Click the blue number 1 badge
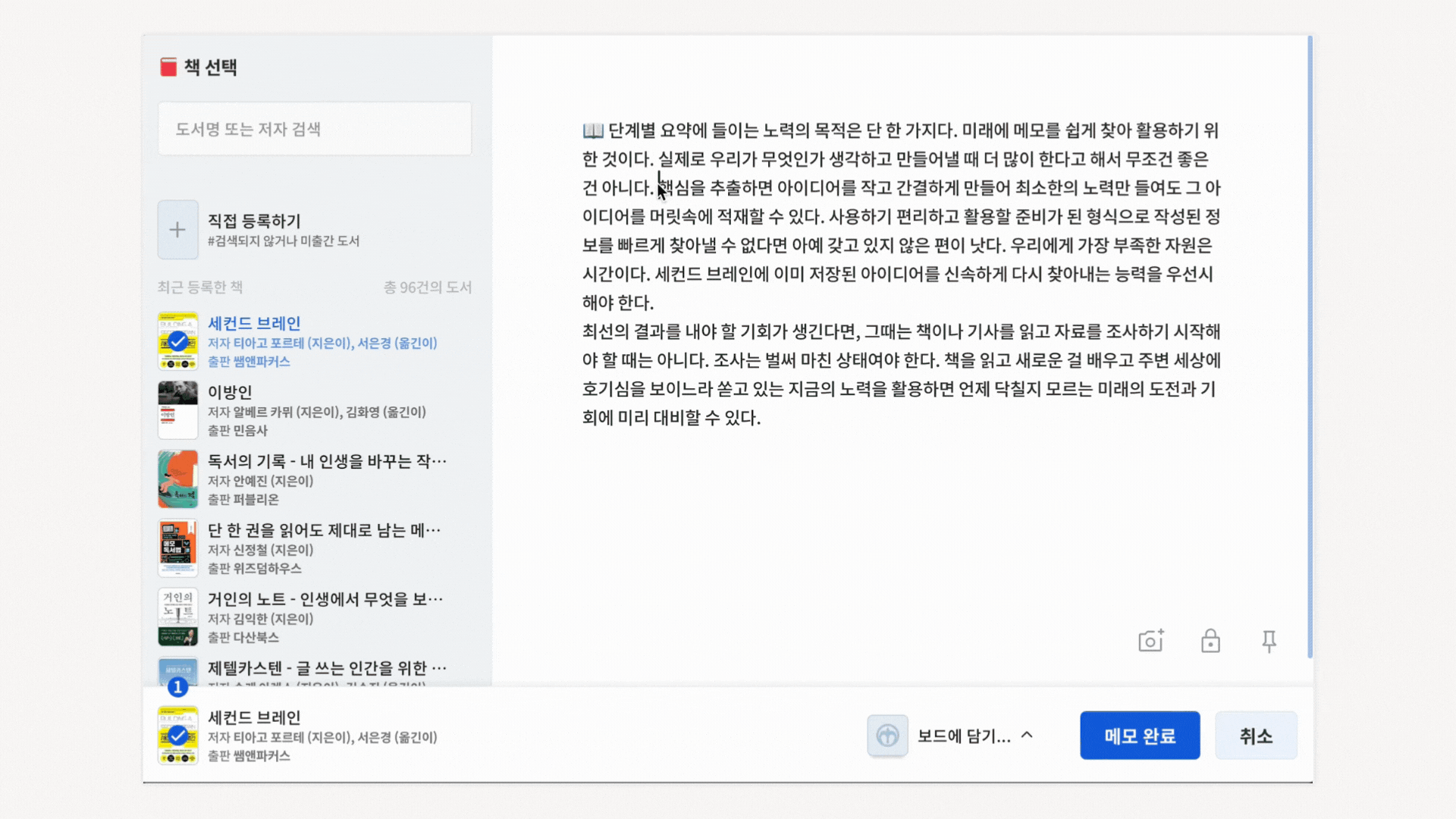Viewport: 1456px width, 819px height. pos(177,687)
